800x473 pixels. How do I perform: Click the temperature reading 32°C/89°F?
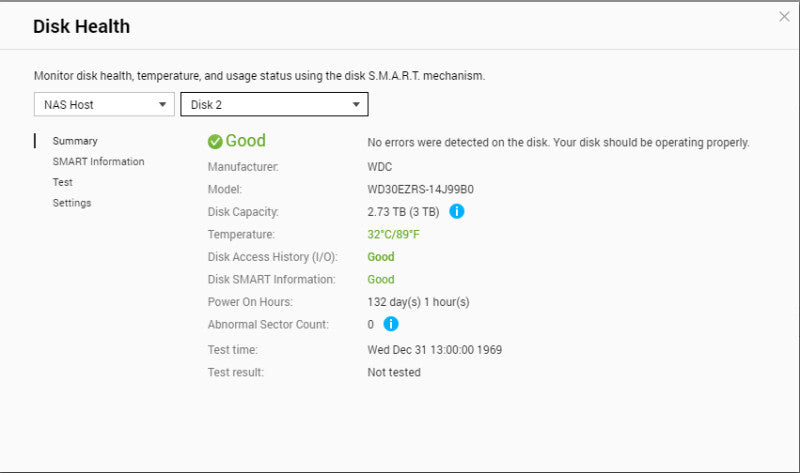tap(393, 234)
